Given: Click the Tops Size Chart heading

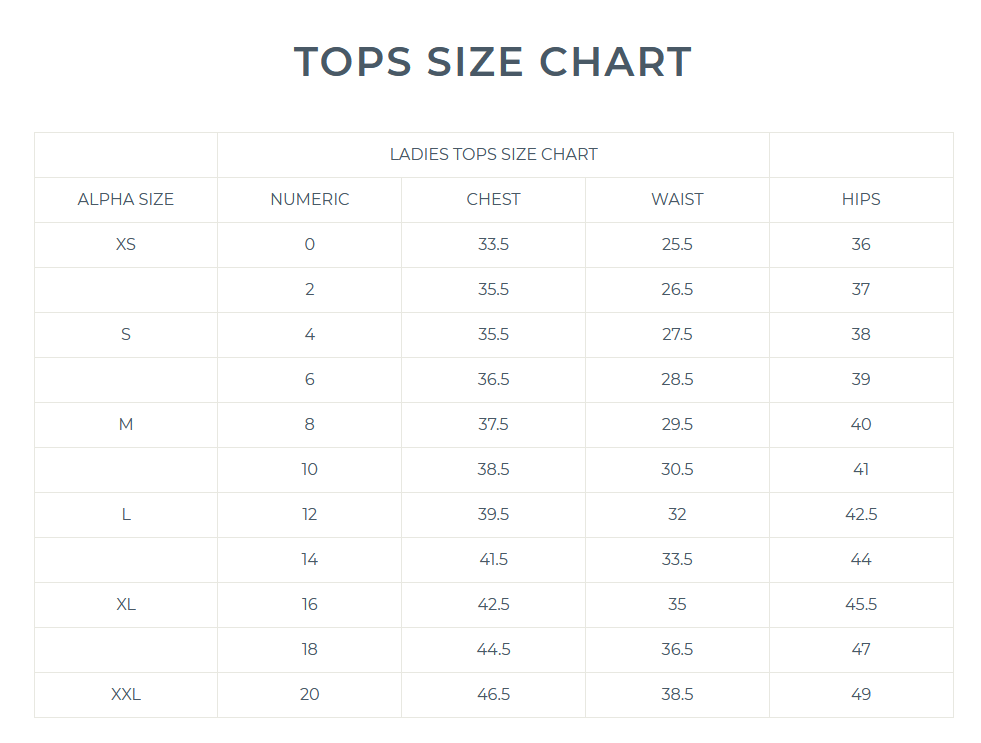Looking at the screenshot, I should pyautogui.click(x=493, y=62).
